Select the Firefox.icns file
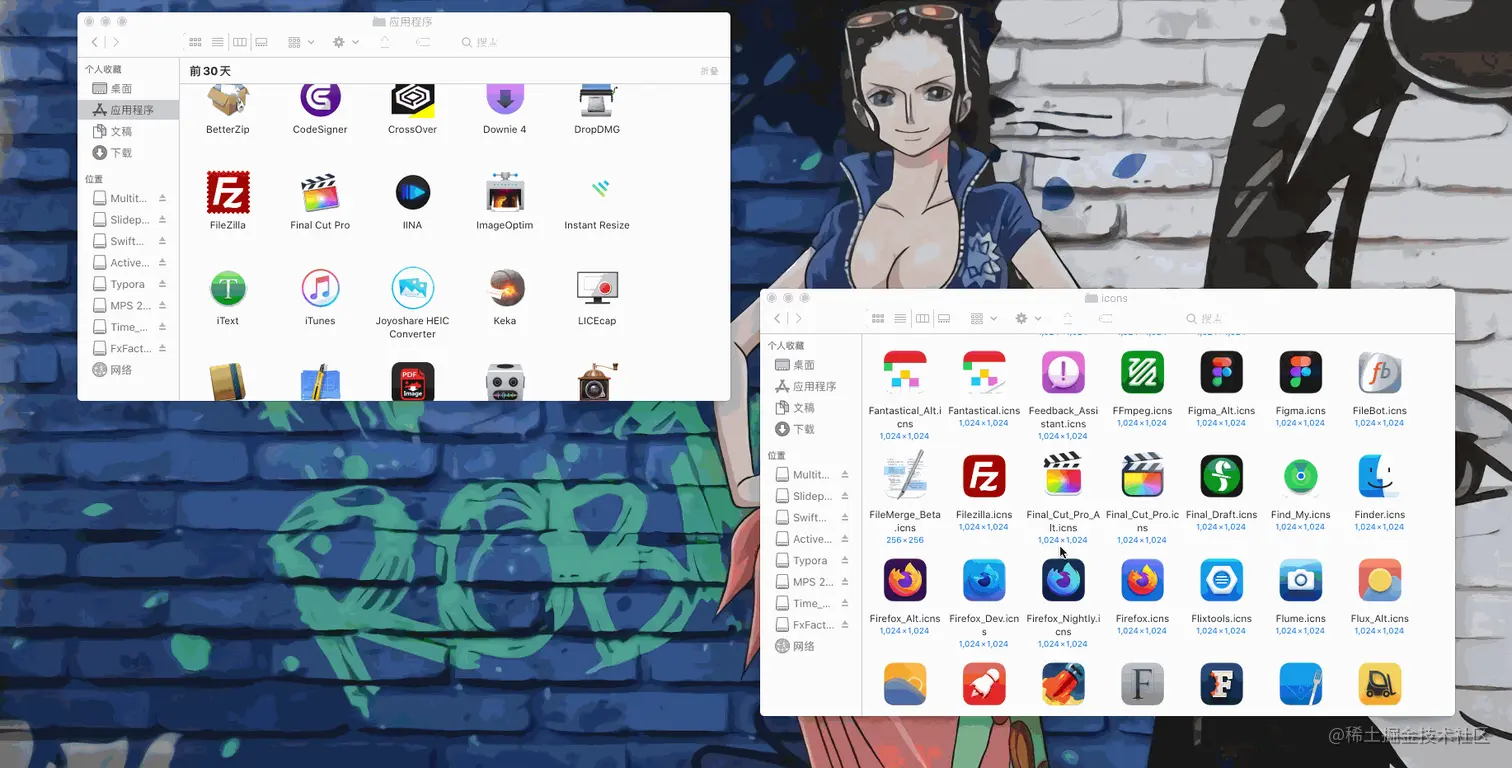Screen dimensions: 1512x768 tap(1142, 580)
